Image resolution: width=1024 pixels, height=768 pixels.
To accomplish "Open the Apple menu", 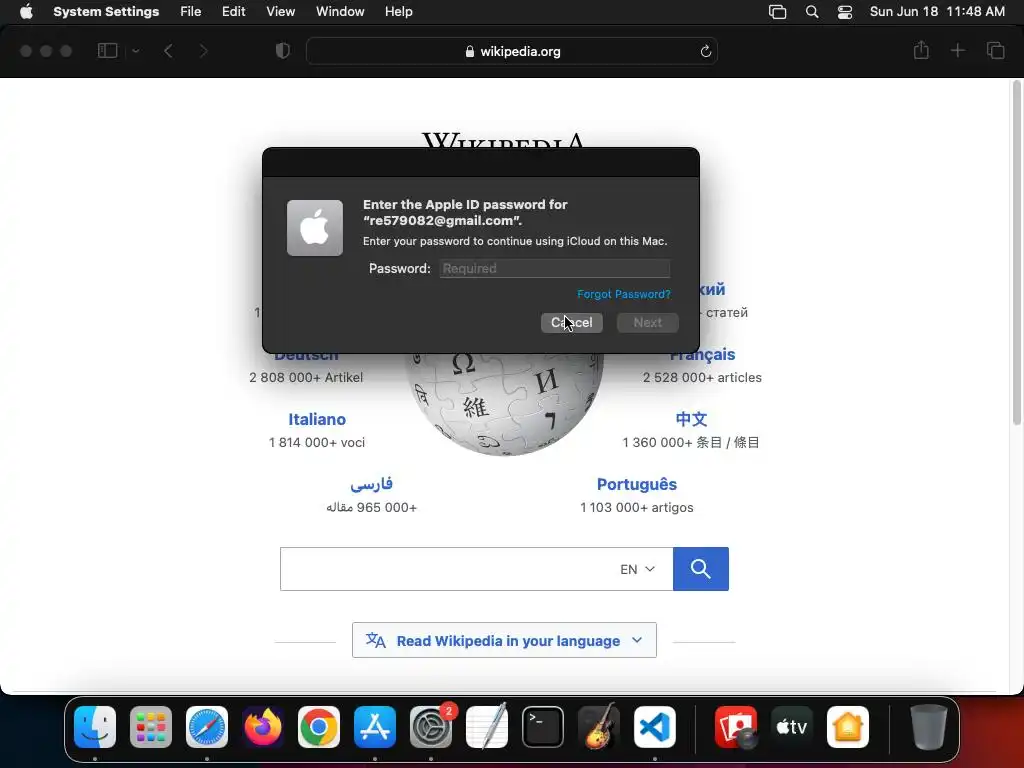I will [26, 12].
